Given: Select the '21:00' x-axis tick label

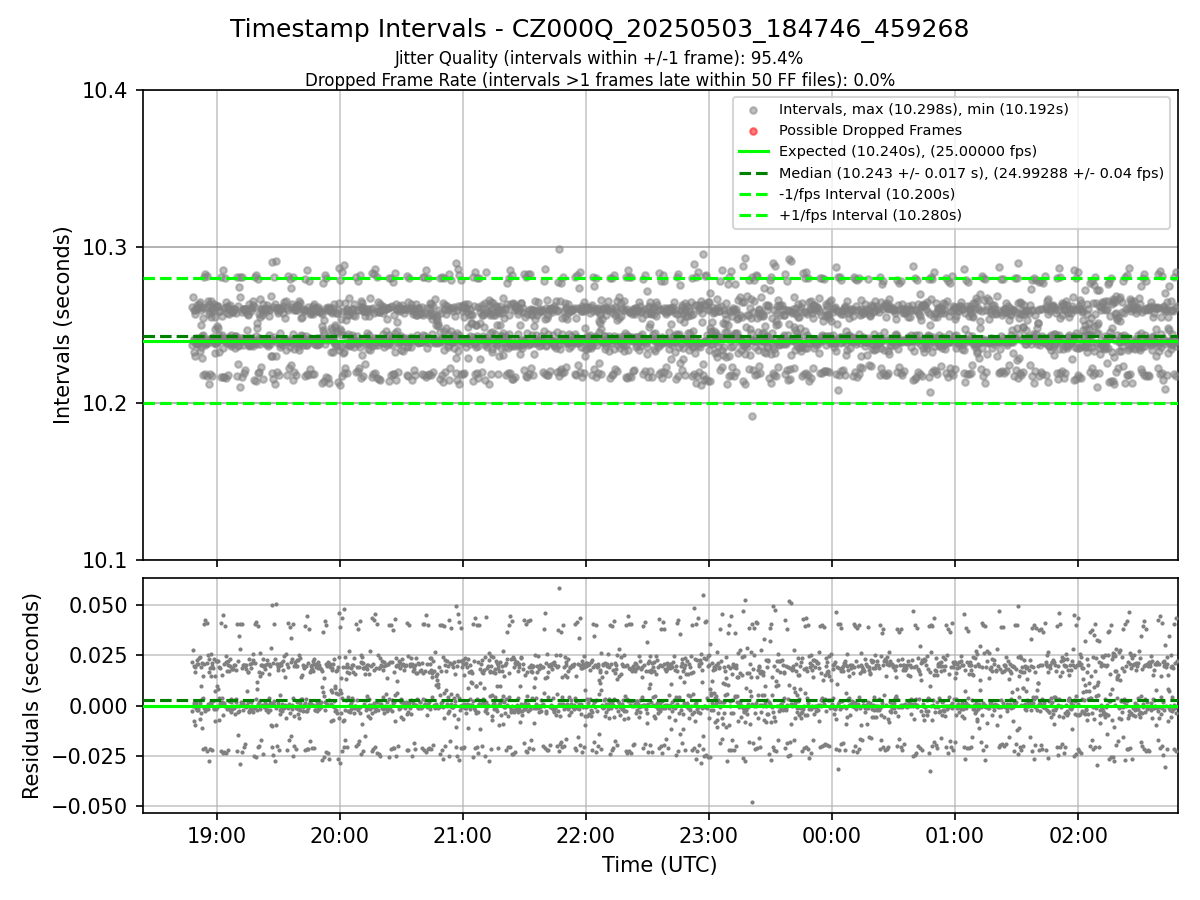Looking at the screenshot, I should [x=463, y=835].
